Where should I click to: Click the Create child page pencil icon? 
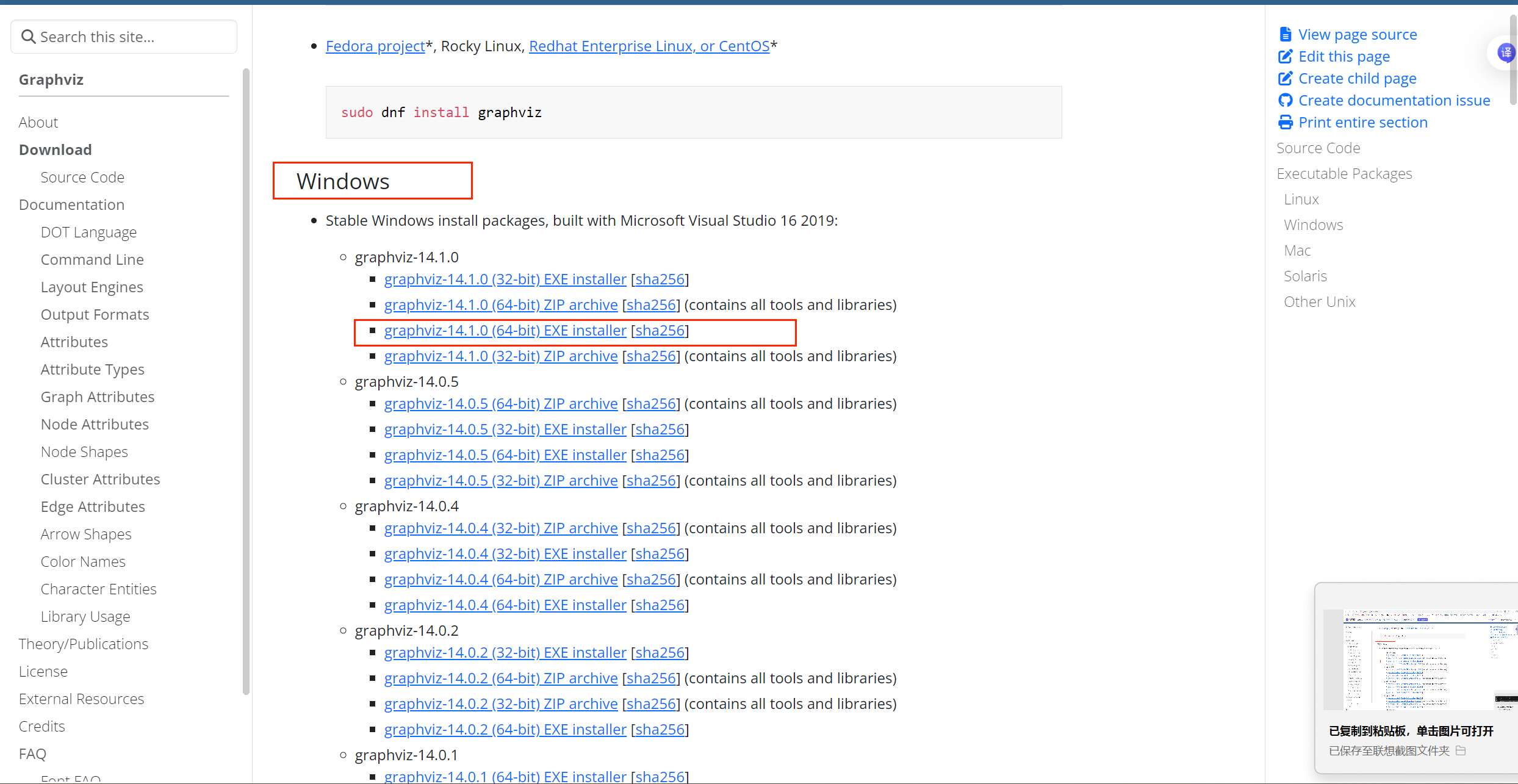(x=1285, y=79)
